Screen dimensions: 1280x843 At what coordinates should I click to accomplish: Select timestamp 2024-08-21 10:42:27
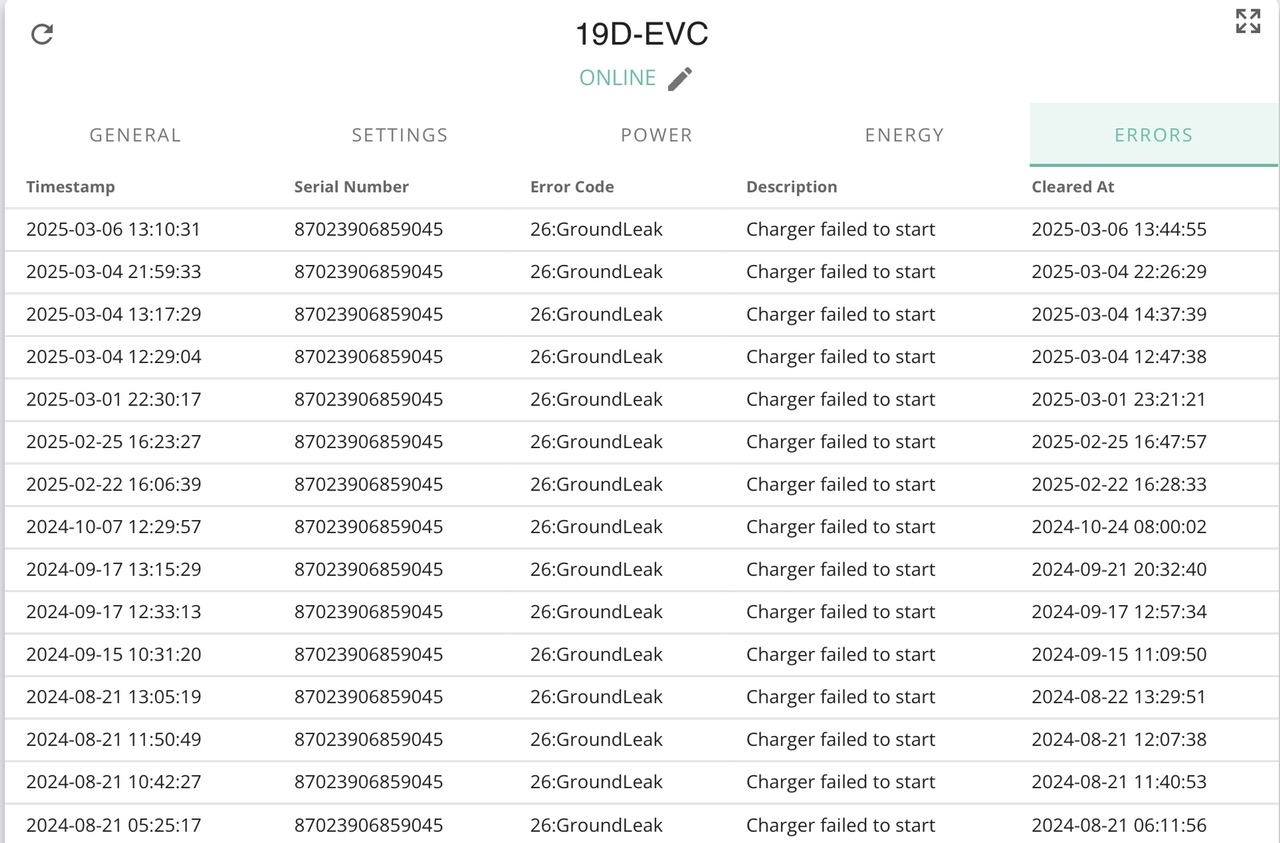click(x=113, y=782)
